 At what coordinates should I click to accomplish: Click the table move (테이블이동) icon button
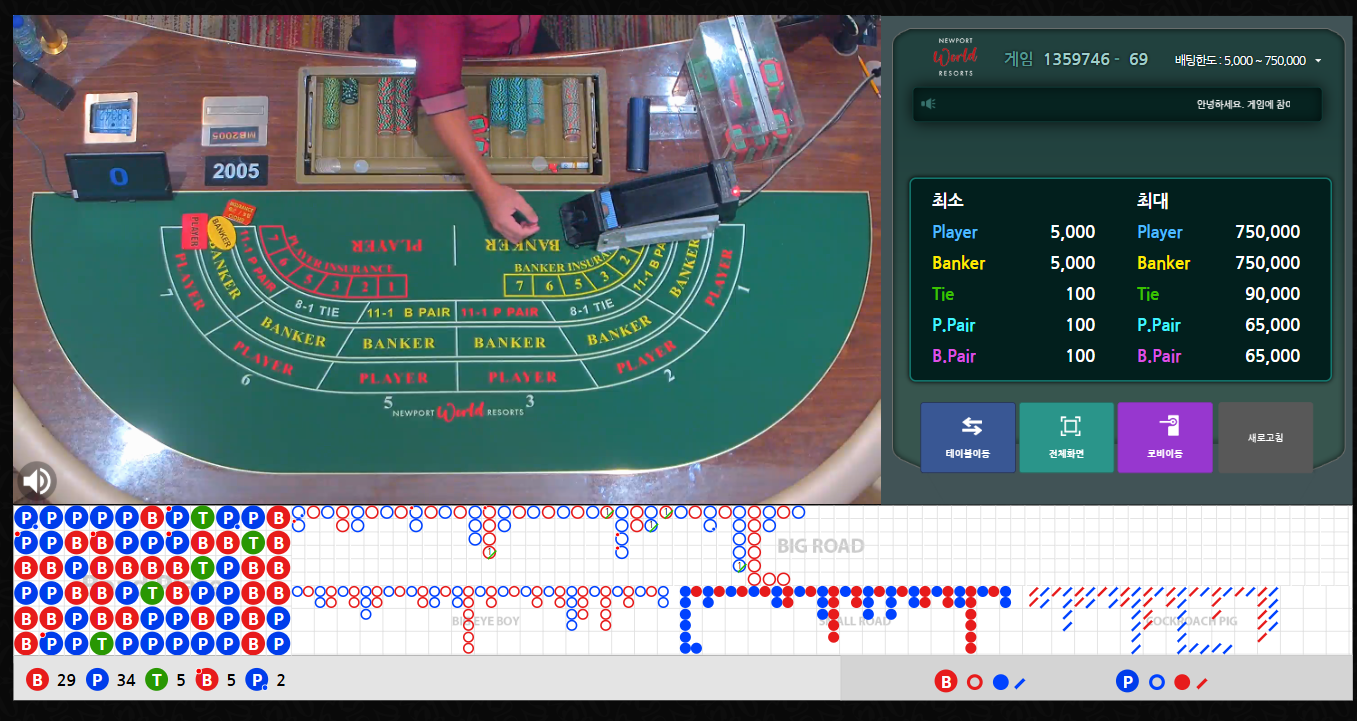click(967, 437)
